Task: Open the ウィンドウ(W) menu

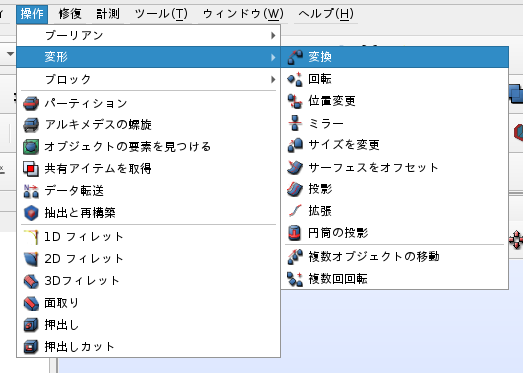Action: pos(243,14)
